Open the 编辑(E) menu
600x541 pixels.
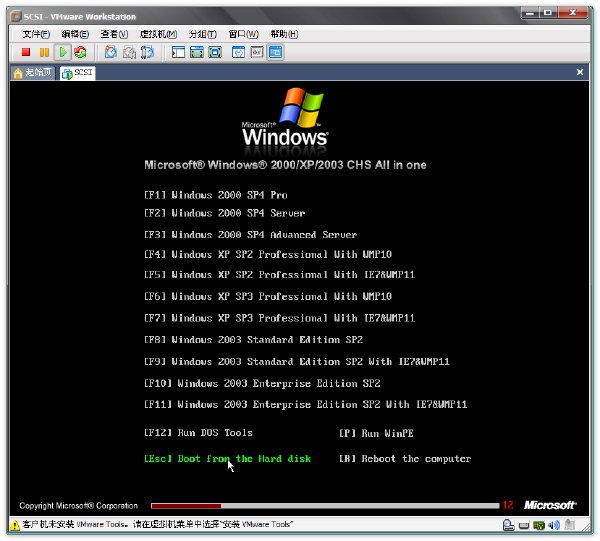[75, 34]
